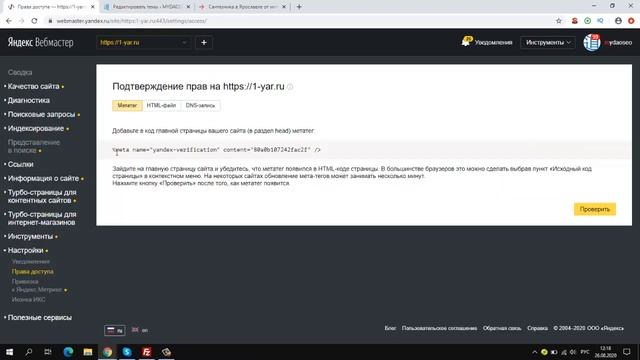Switch to the DNS-запись tab
The height and width of the screenshot is (360, 640).
[x=200, y=105]
